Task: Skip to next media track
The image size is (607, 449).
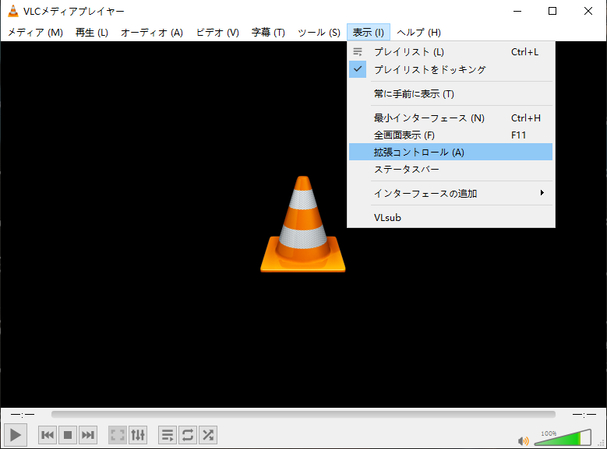Action: [88, 435]
